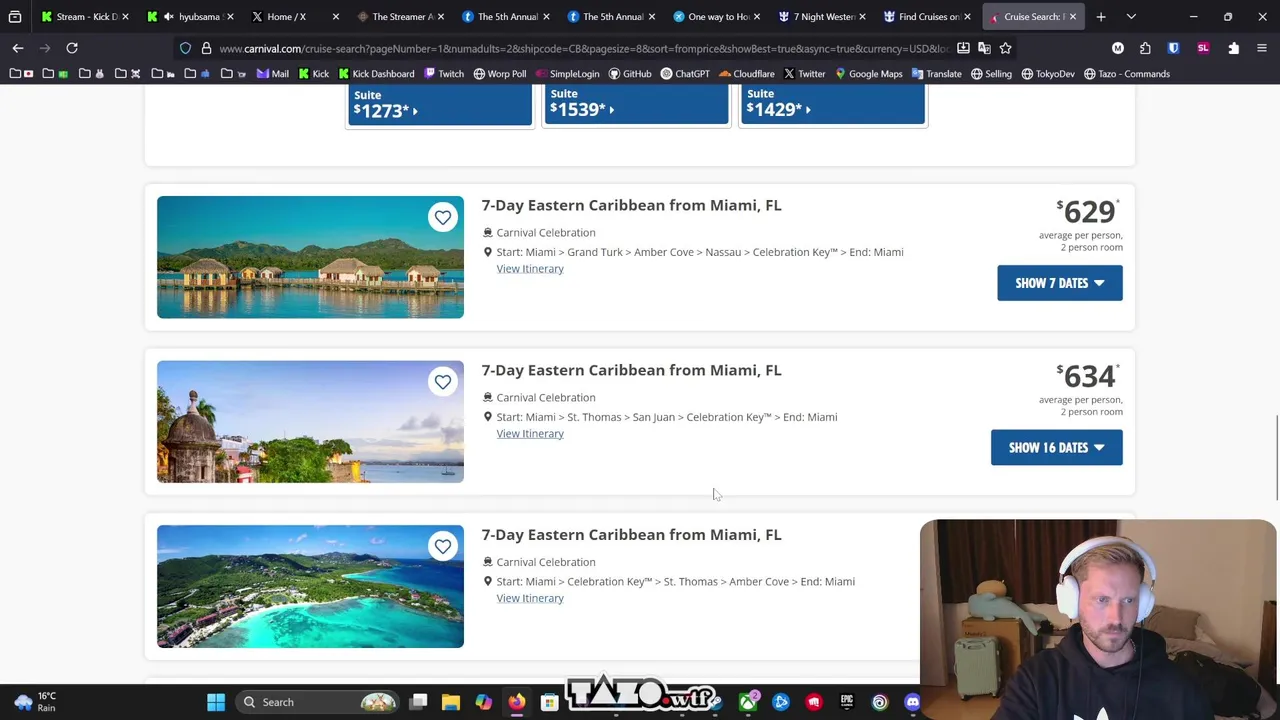Screen dimensions: 1280x720
Task: Open the weather widget showing 16°C Rain
Action: [x=34, y=702]
